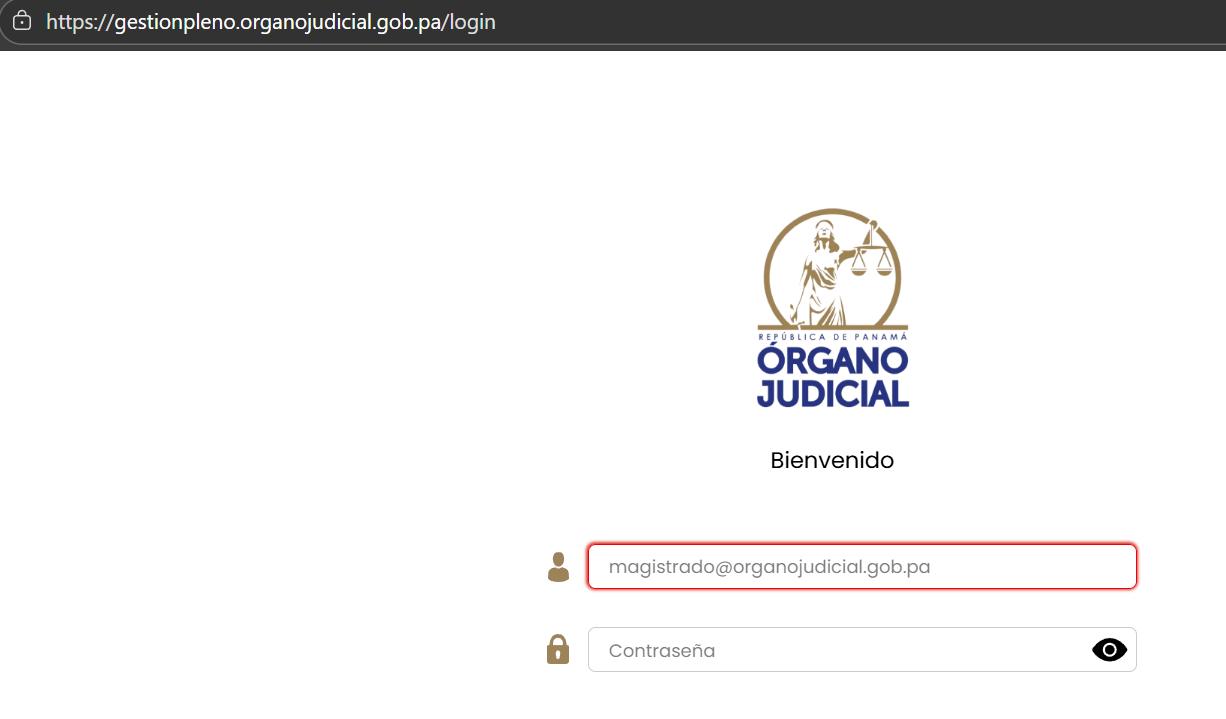Click the "REPÚBLICA DE PANAMÁ" caption in logo
This screenshot has height=719, width=1226.
[832, 337]
